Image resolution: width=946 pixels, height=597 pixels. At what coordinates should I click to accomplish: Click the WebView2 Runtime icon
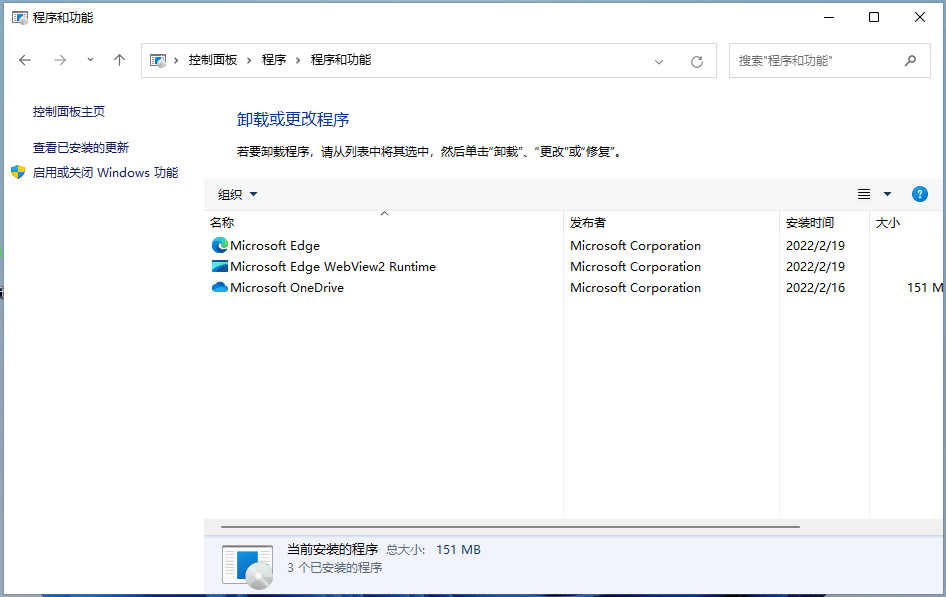tap(220, 267)
